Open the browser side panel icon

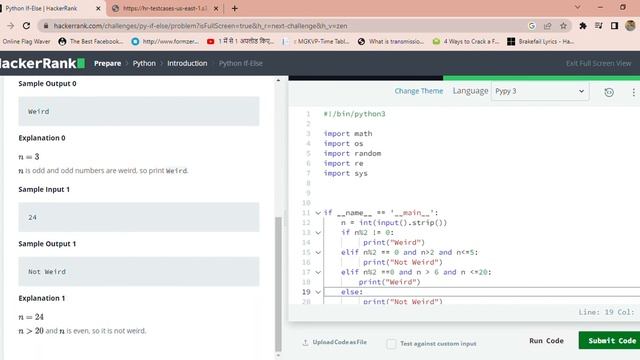[614, 26]
